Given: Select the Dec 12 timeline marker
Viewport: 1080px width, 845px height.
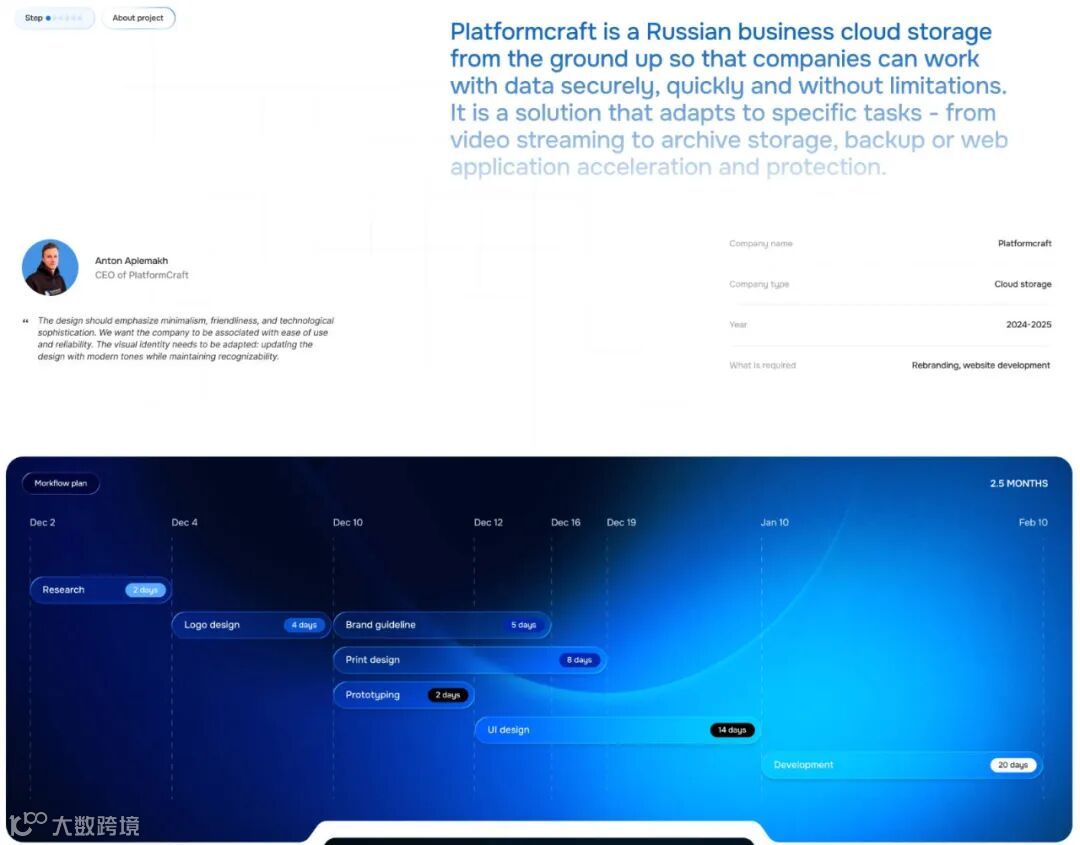Looking at the screenshot, I should [488, 522].
